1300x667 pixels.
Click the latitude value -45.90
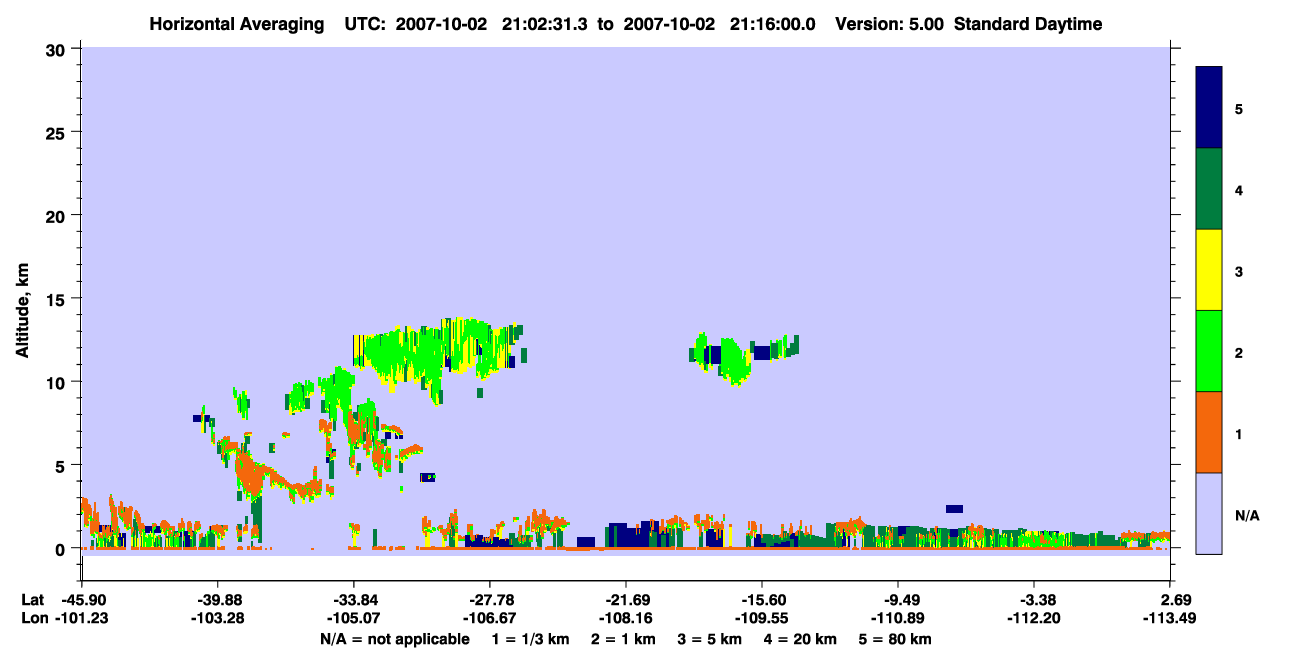pos(82,600)
